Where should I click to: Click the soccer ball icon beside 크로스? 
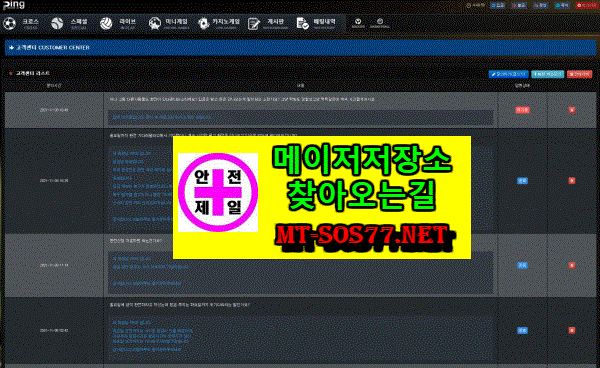(10, 24)
